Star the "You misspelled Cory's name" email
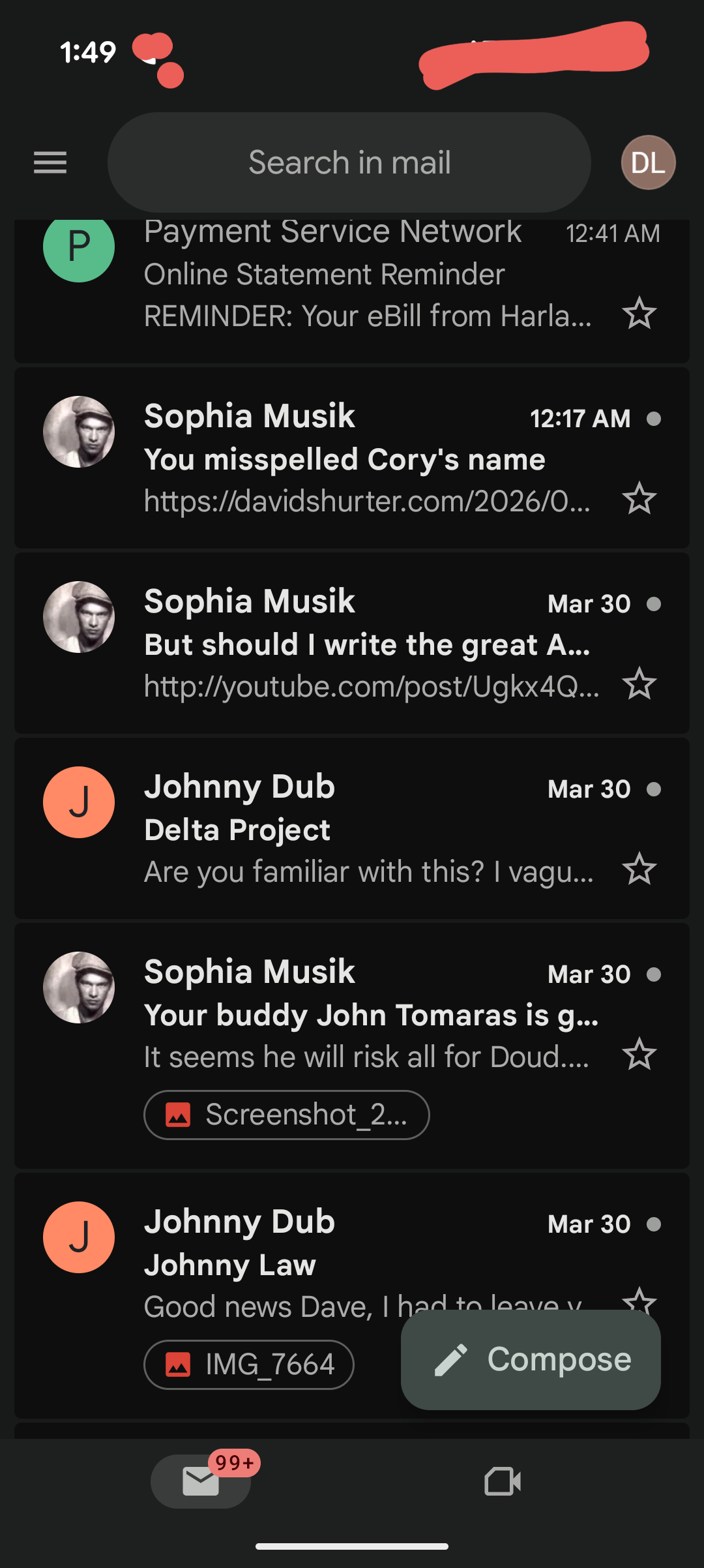The height and width of the screenshot is (1568, 704). 639,499
